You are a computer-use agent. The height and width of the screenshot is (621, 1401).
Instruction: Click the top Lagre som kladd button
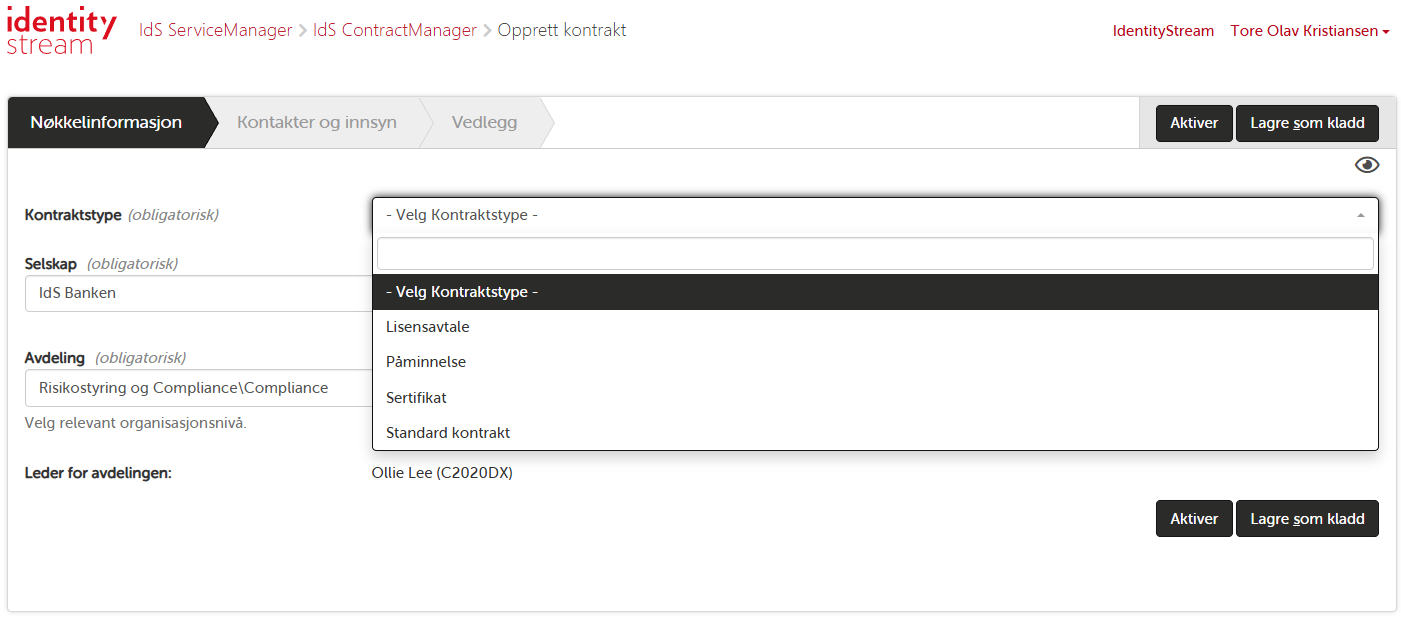pos(1307,124)
